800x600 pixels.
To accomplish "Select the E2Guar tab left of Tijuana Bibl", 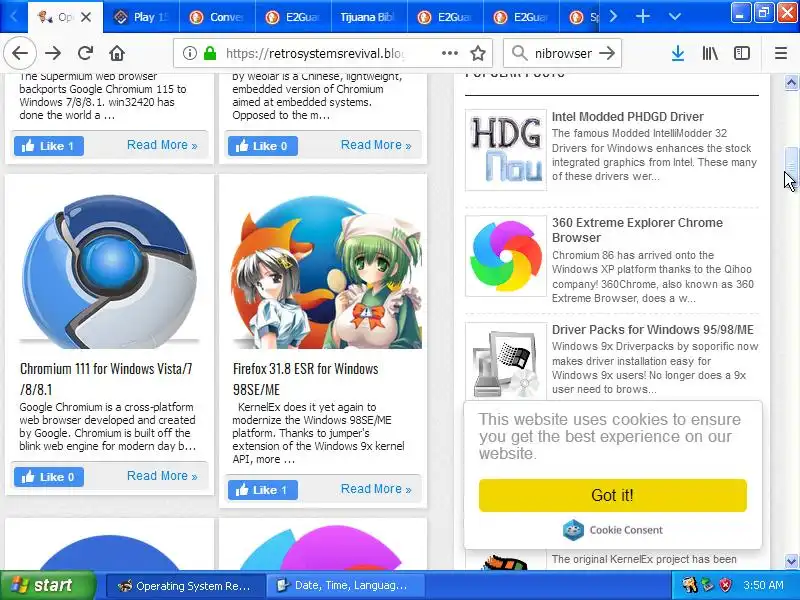I will pos(293,17).
